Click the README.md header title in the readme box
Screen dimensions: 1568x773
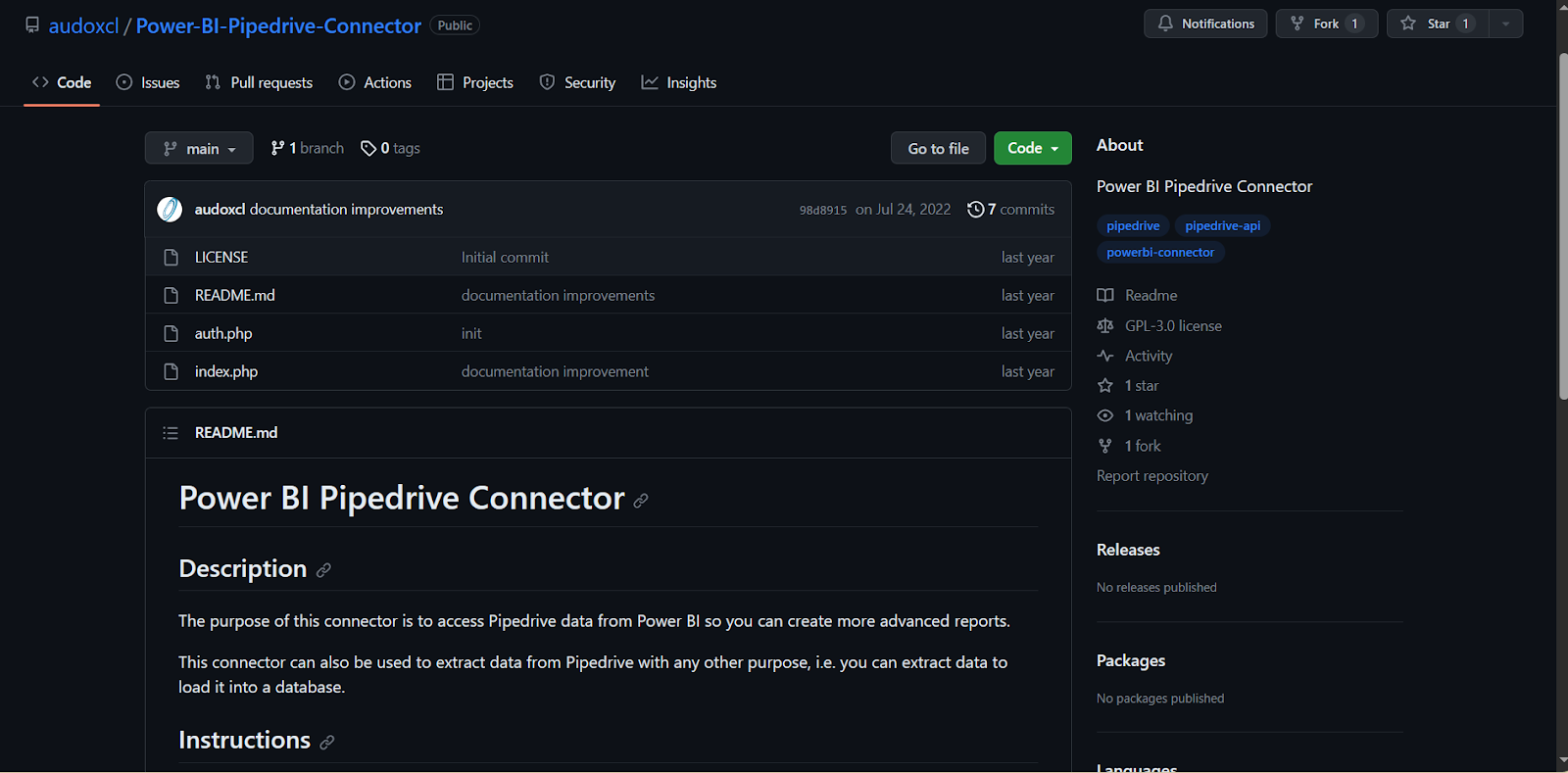[236, 432]
